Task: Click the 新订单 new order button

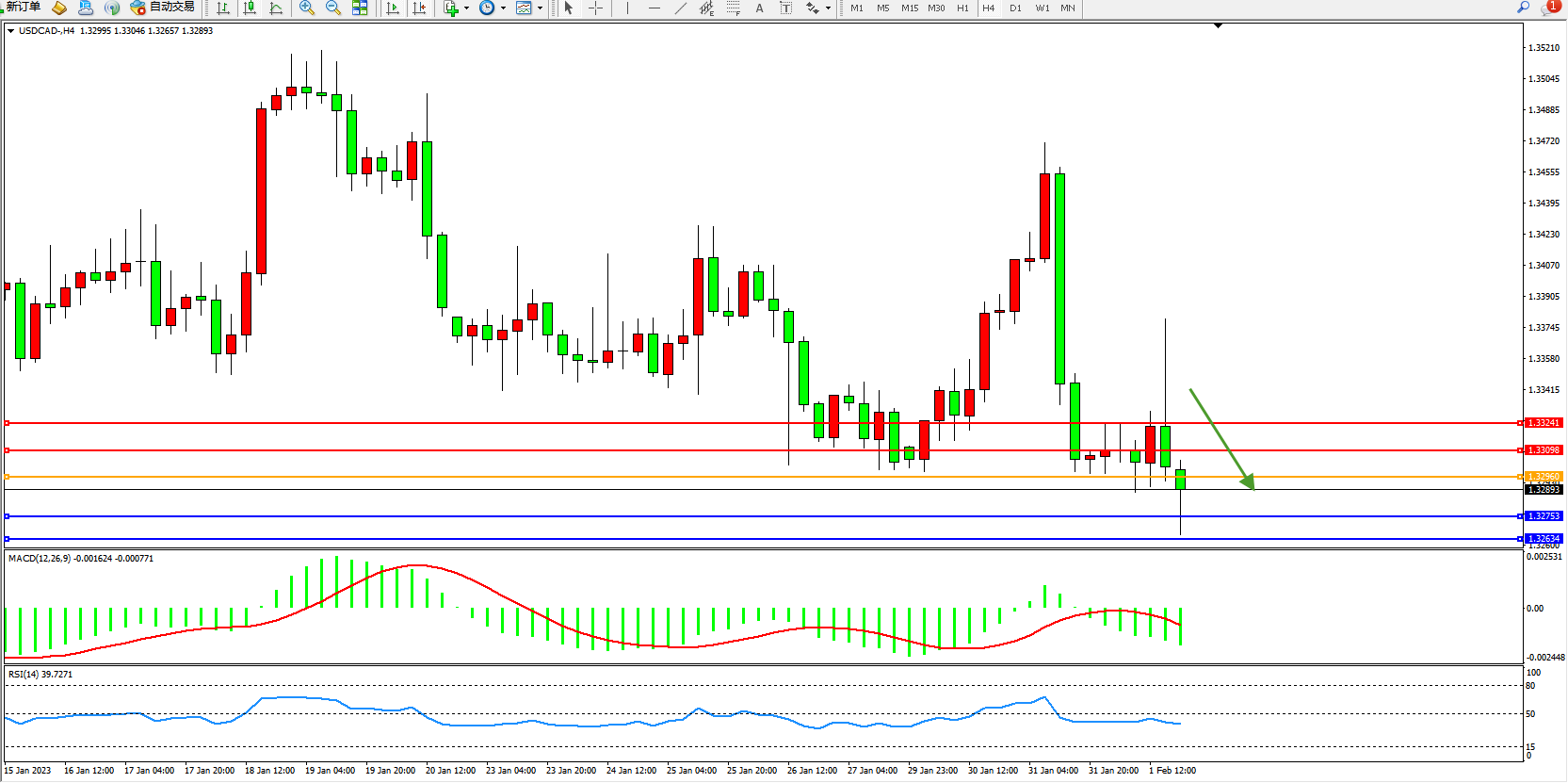Action: [23, 8]
